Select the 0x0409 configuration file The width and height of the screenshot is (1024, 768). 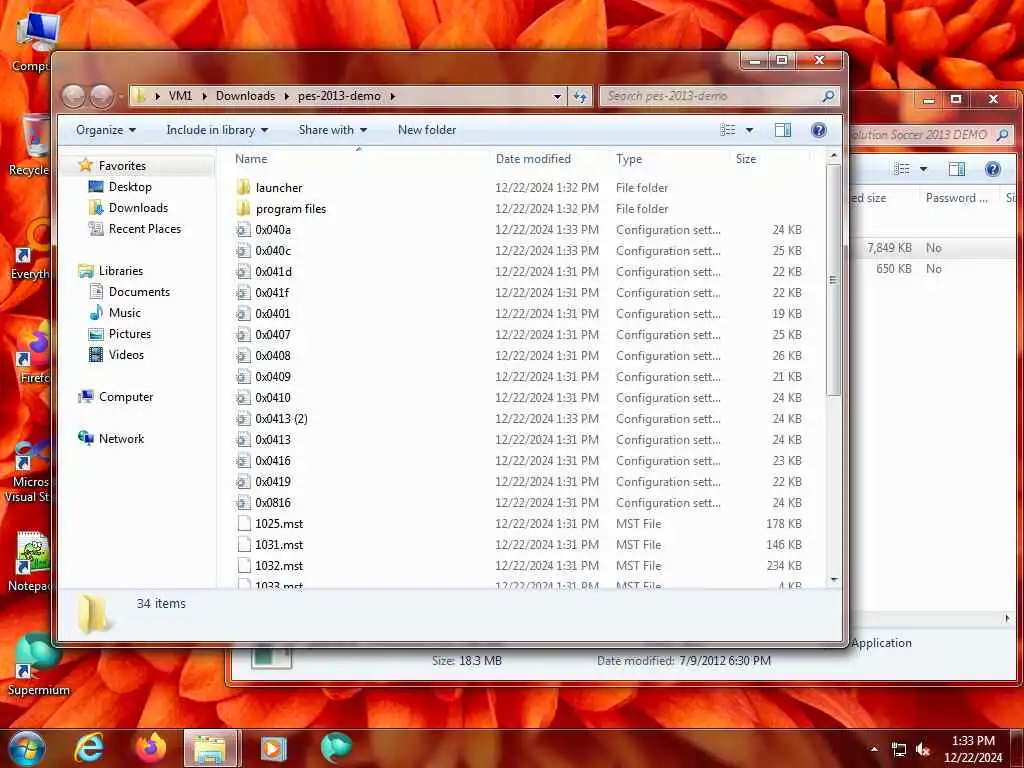(x=272, y=376)
